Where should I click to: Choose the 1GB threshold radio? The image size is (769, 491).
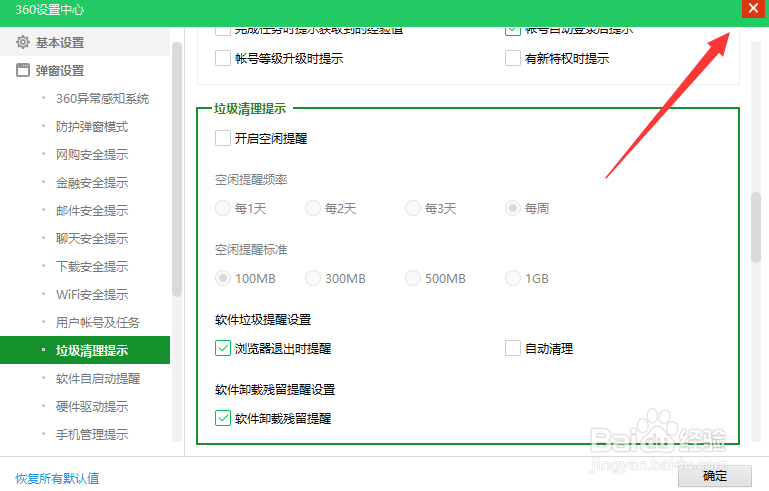point(513,278)
